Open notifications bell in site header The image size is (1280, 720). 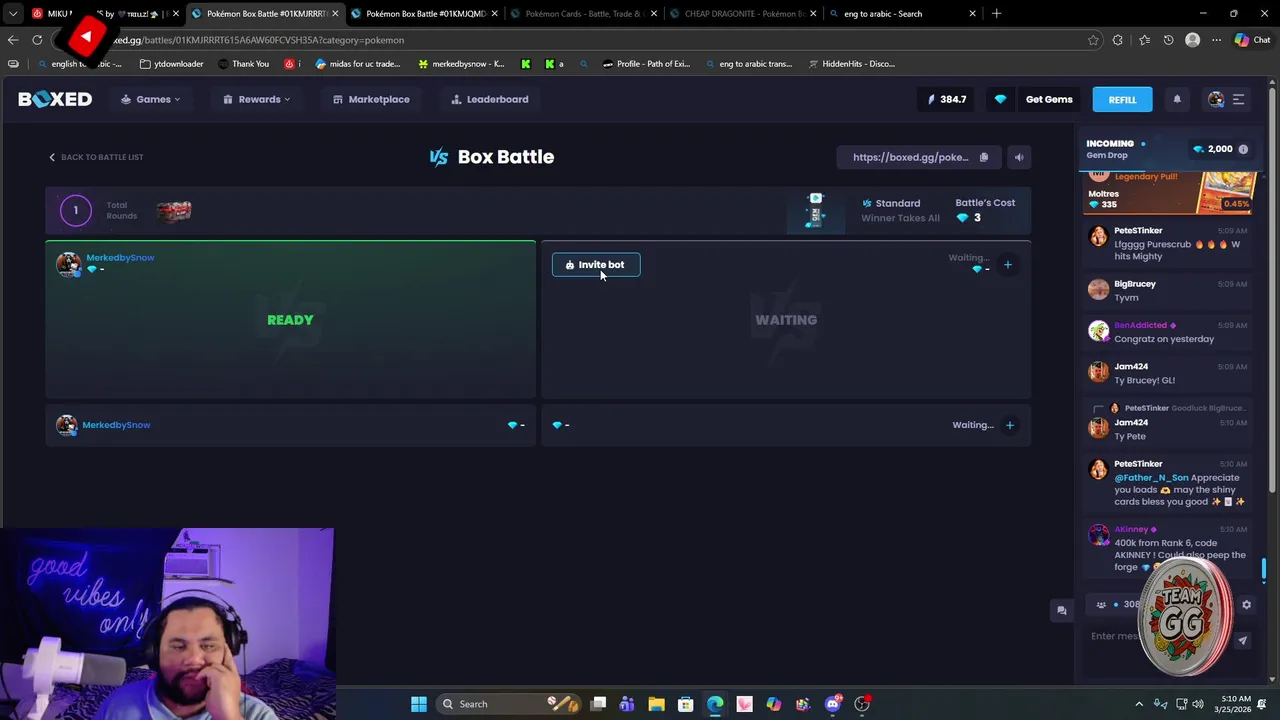[1177, 99]
